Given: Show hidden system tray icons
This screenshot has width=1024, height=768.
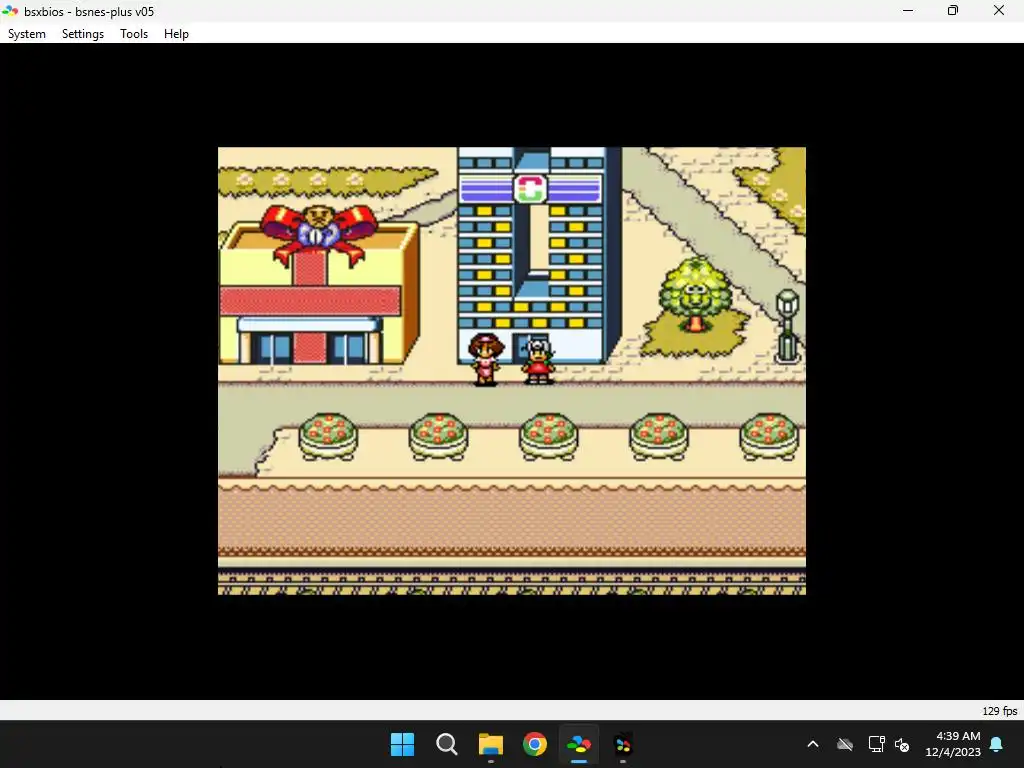Looking at the screenshot, I should [x=813, y=744].
